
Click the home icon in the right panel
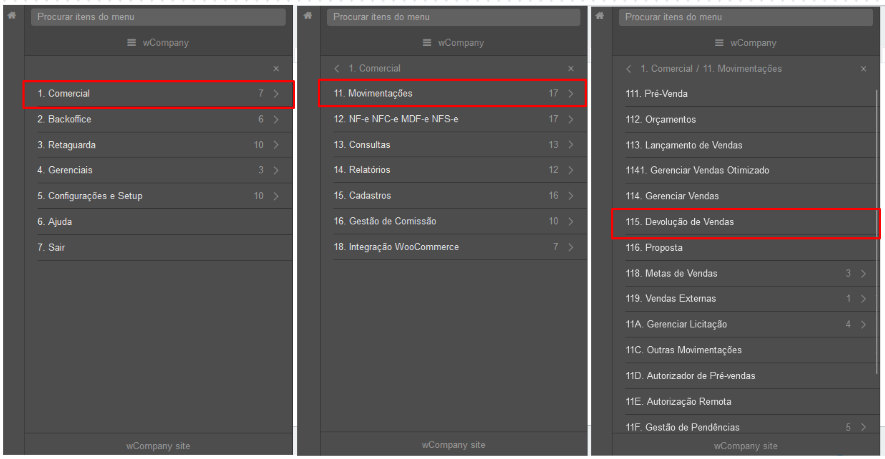600,16
